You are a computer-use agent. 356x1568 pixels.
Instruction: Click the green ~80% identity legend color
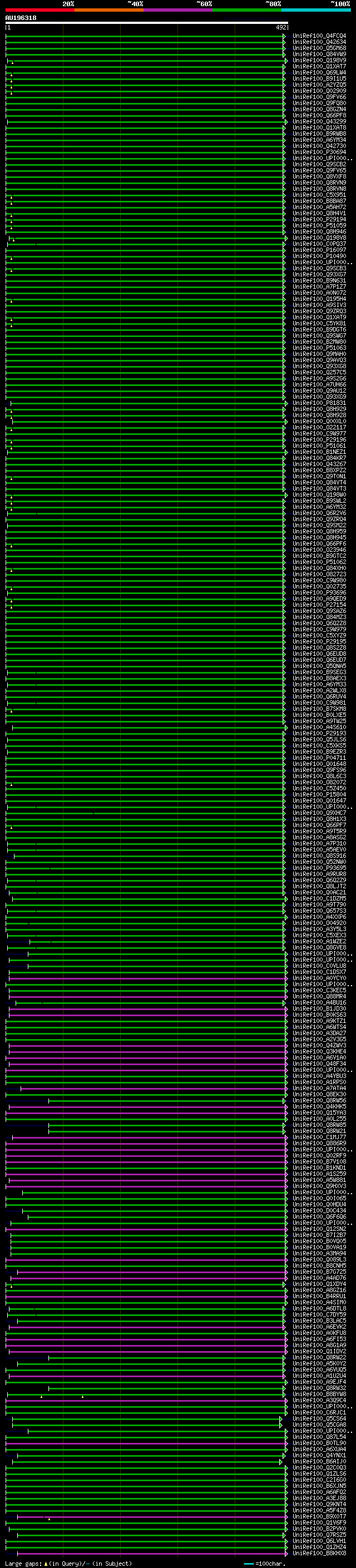(x=247, y=11)
